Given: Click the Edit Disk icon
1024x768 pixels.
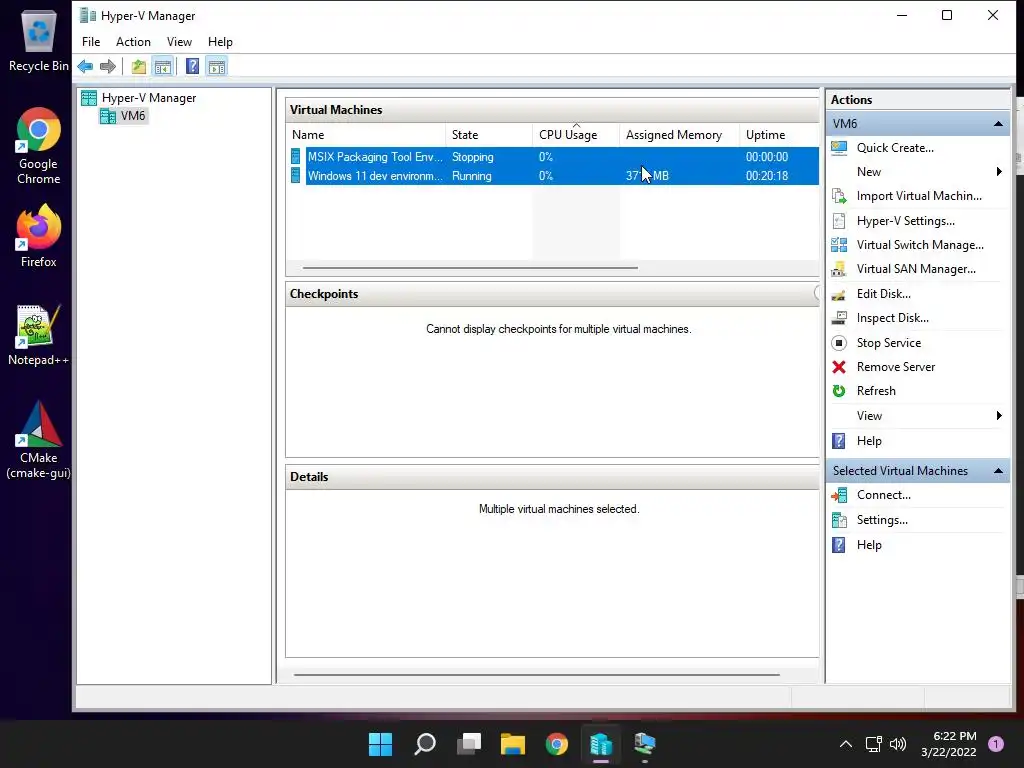Looking at the screenshot, I should (x=839, y=294).
